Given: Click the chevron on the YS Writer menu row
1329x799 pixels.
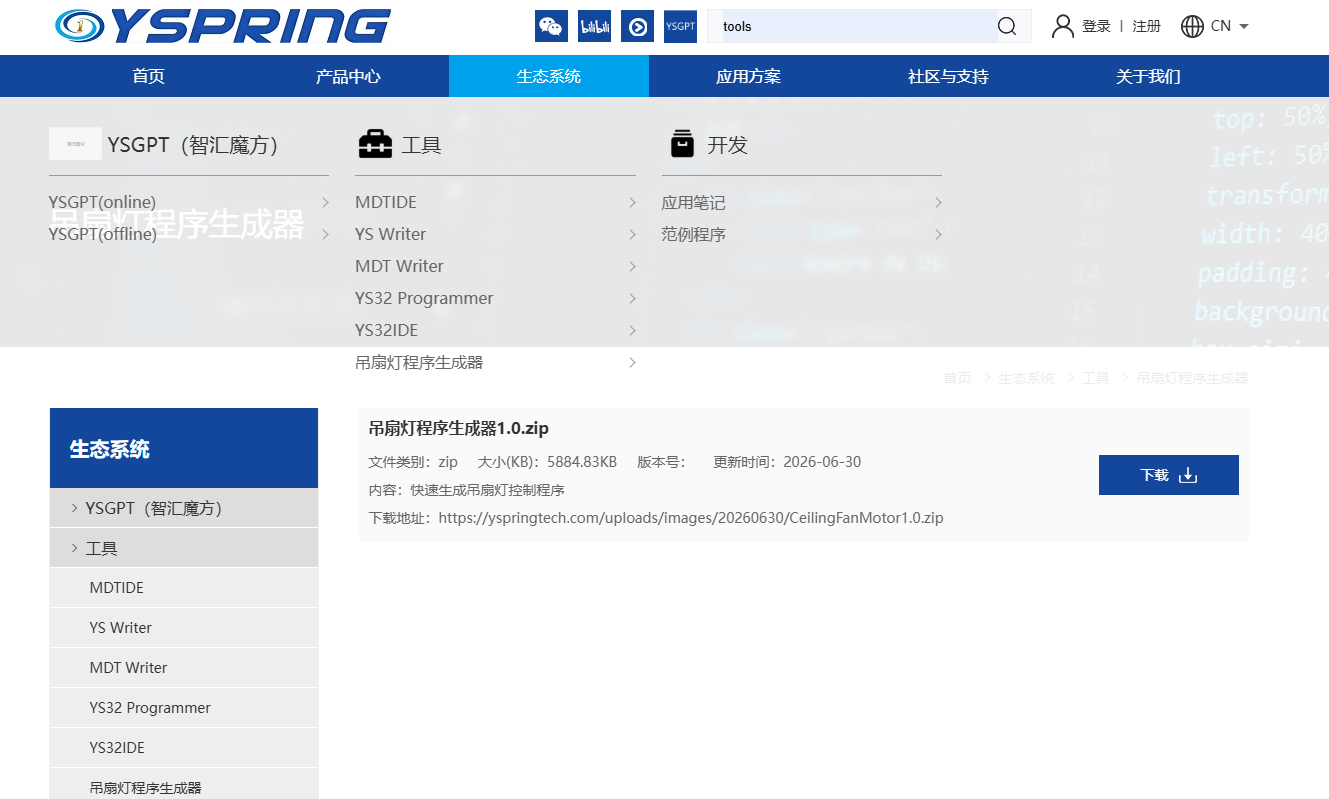Looking at the screenshot, I should tap(633, 234).
